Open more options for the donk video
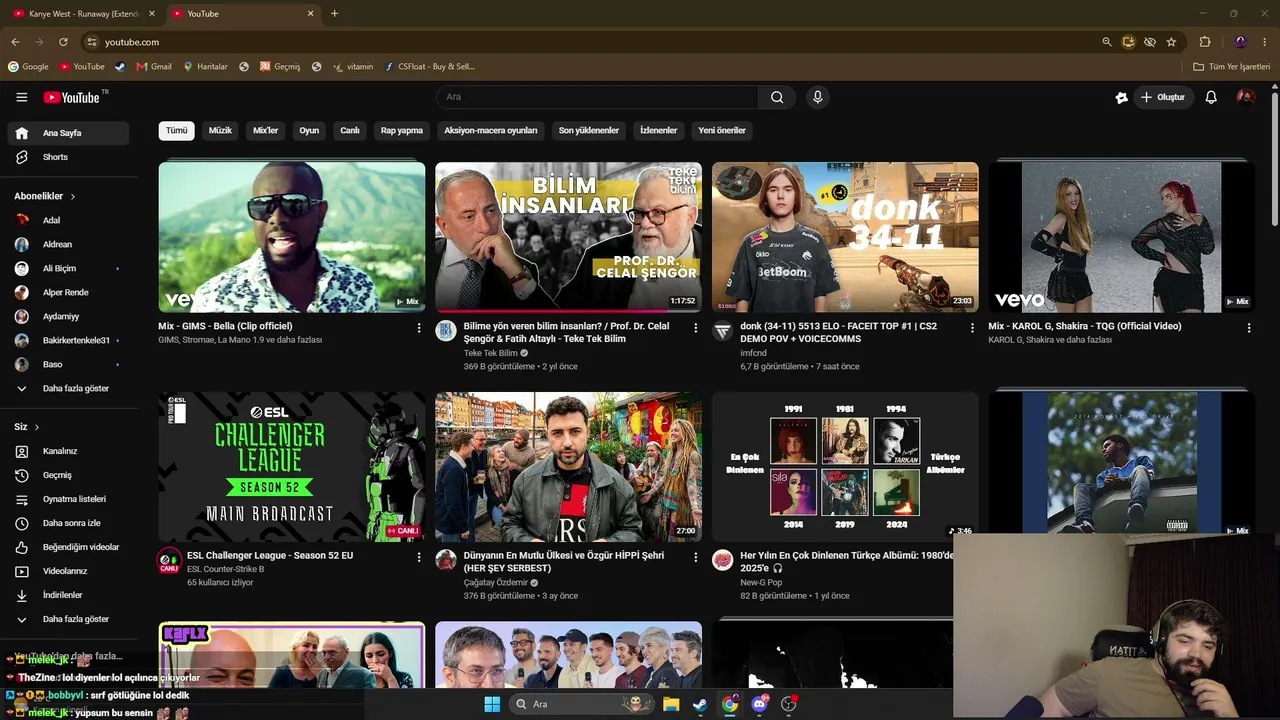This screenshot has height=720, width=1280. pos(972,327)
